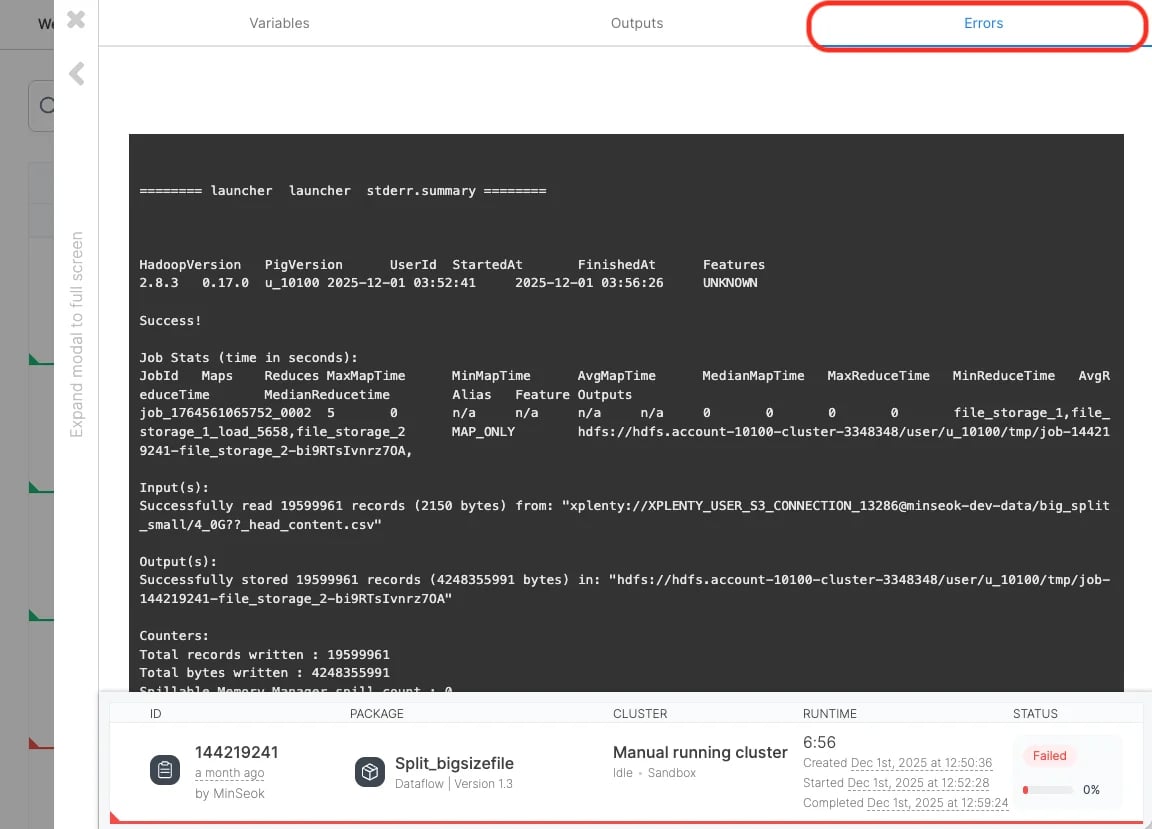The image size is (1152, 829).
Task: Close the modal with the X icon
Action: (76, 19)
